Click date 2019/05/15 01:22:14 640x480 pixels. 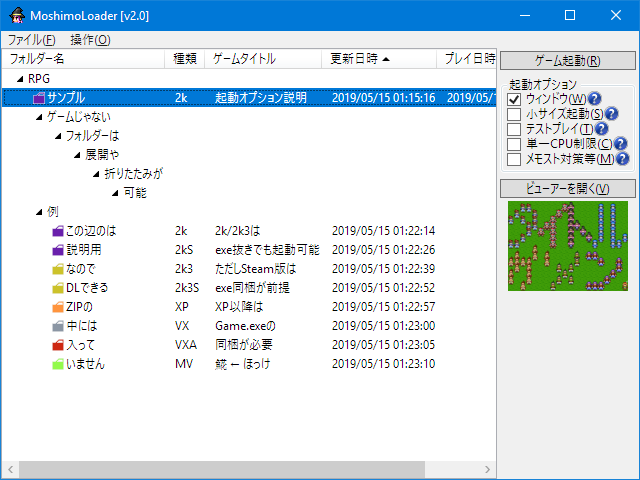384,231
